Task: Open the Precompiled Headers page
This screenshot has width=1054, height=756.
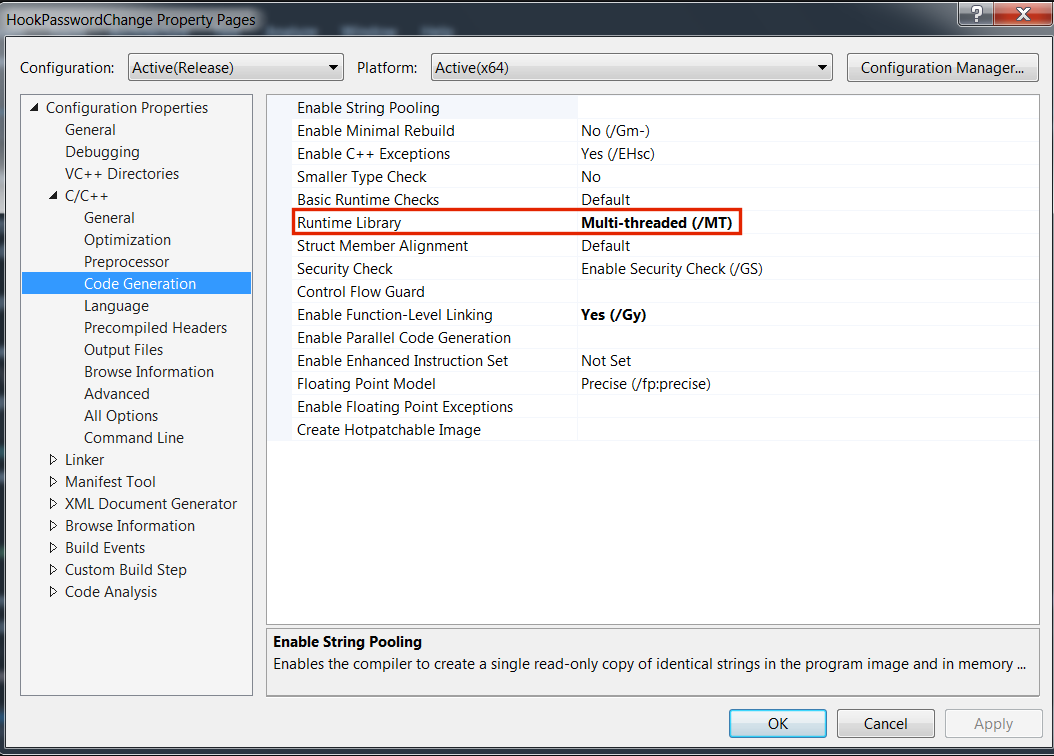Action: pyautogui.click(x=155, y=328)
